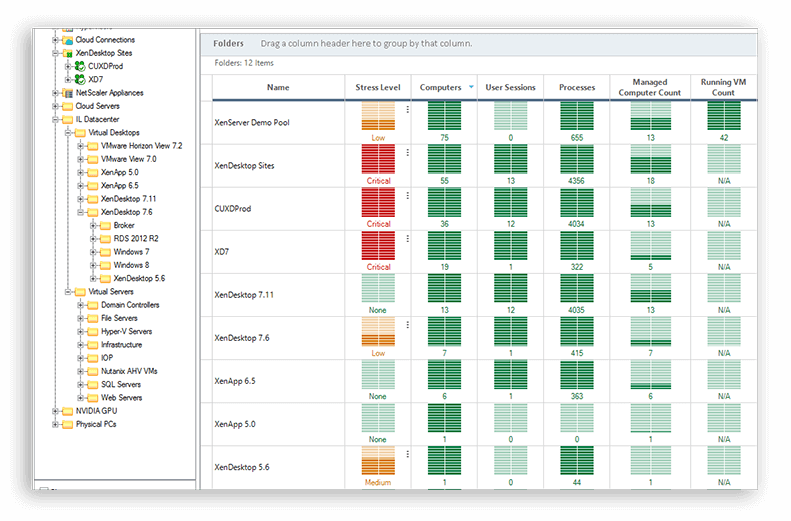Image resolution: width=791 pixels, height=521 pixels.
Task: Collapse the Virtual Servers tree node
Action: [68, 292]
